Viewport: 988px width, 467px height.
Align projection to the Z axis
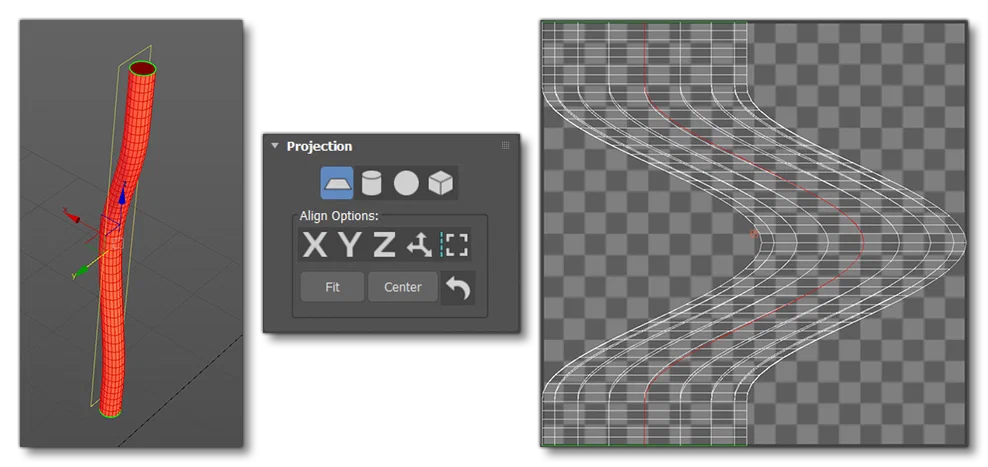click(384, 245)
